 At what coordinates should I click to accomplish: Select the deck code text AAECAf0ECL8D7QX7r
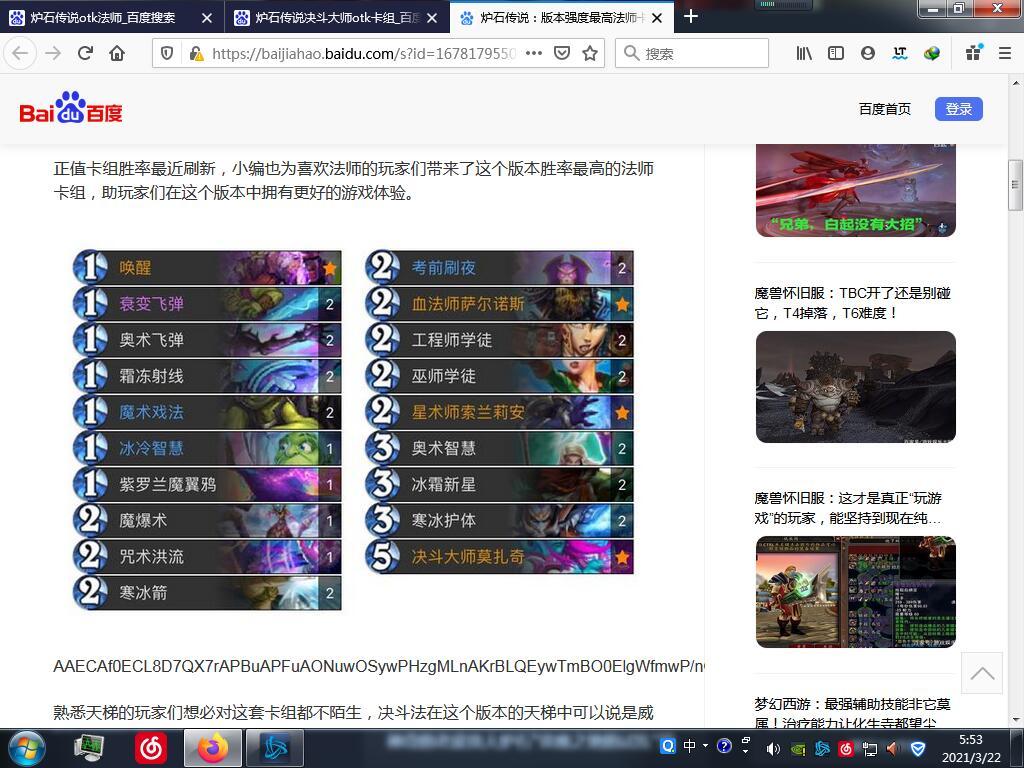[x=379, y=666]
